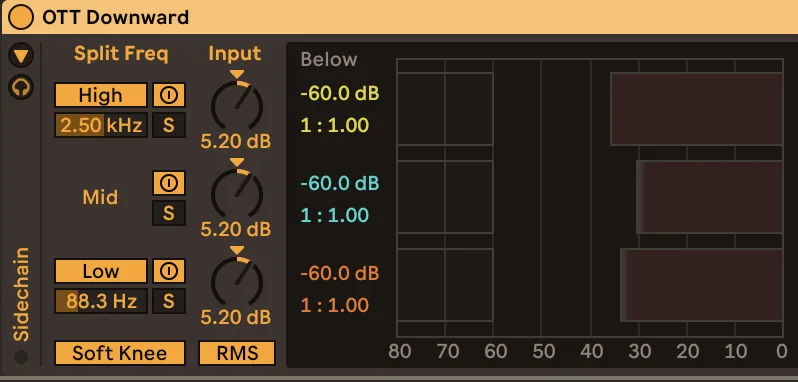Click the High band above-threshold block in the display
798x382 pixels.
(697, 109)
